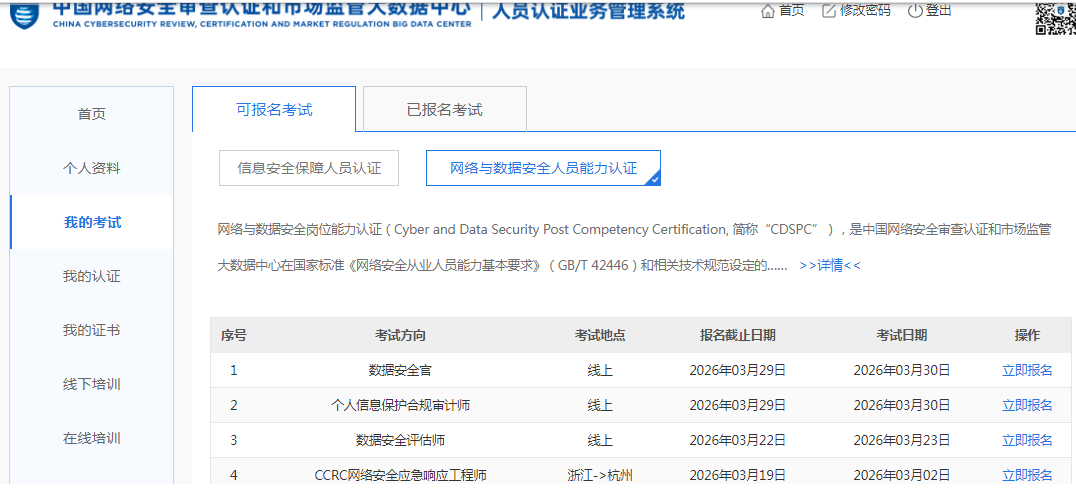The image size is (1076, 498).
Task: Click the edit password pencil icon
Action: coord(829,11)
